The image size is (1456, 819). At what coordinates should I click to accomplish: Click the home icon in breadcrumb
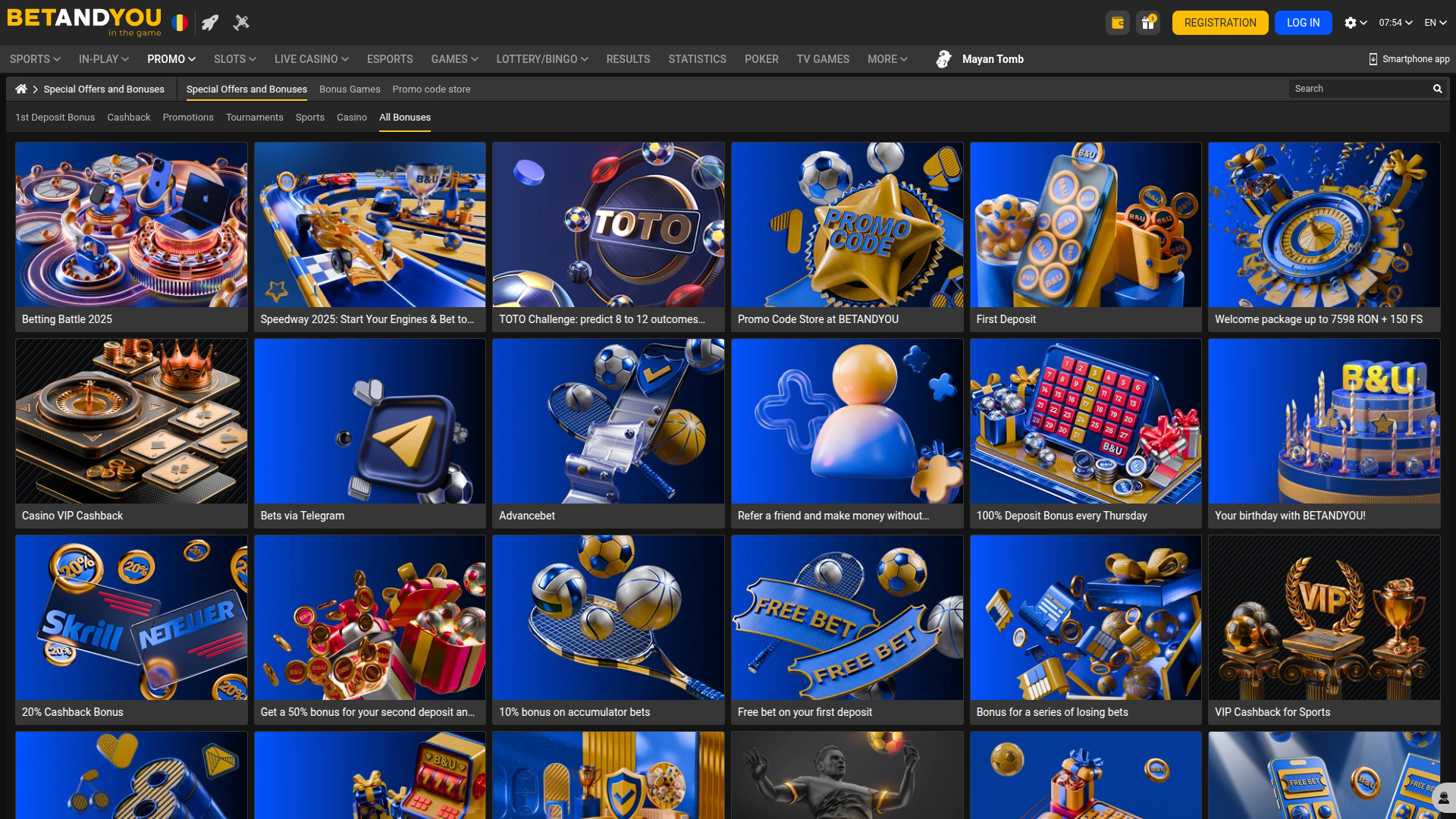pos(21,89)
